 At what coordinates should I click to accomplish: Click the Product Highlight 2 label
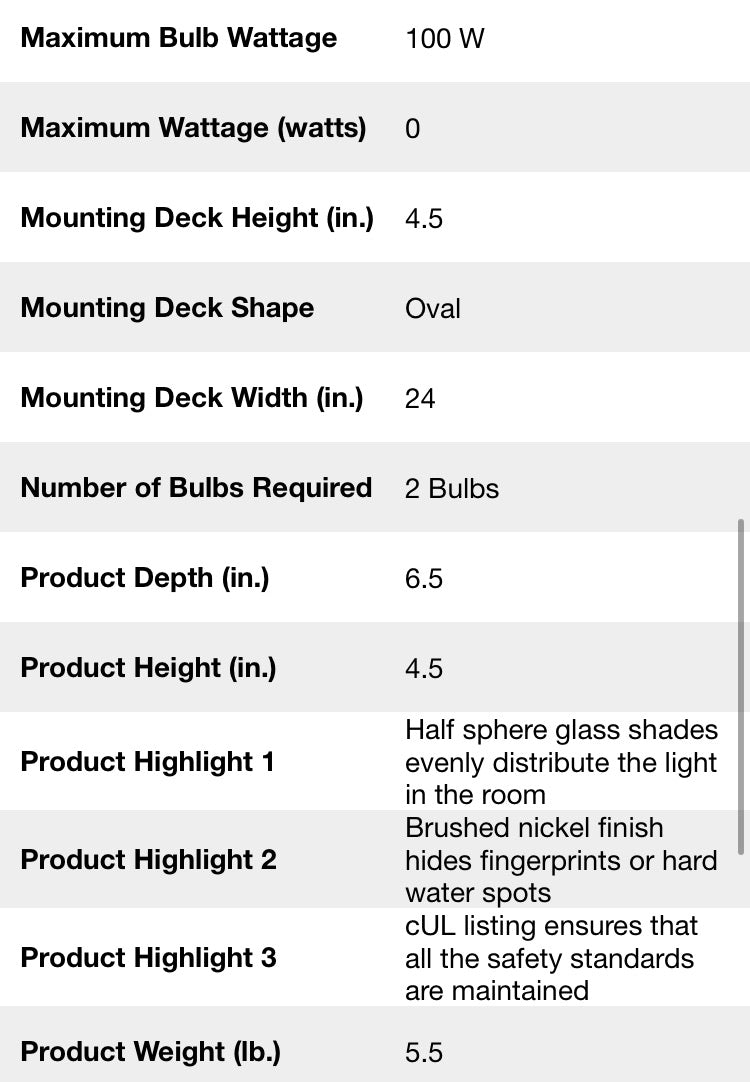coord(148,860)
